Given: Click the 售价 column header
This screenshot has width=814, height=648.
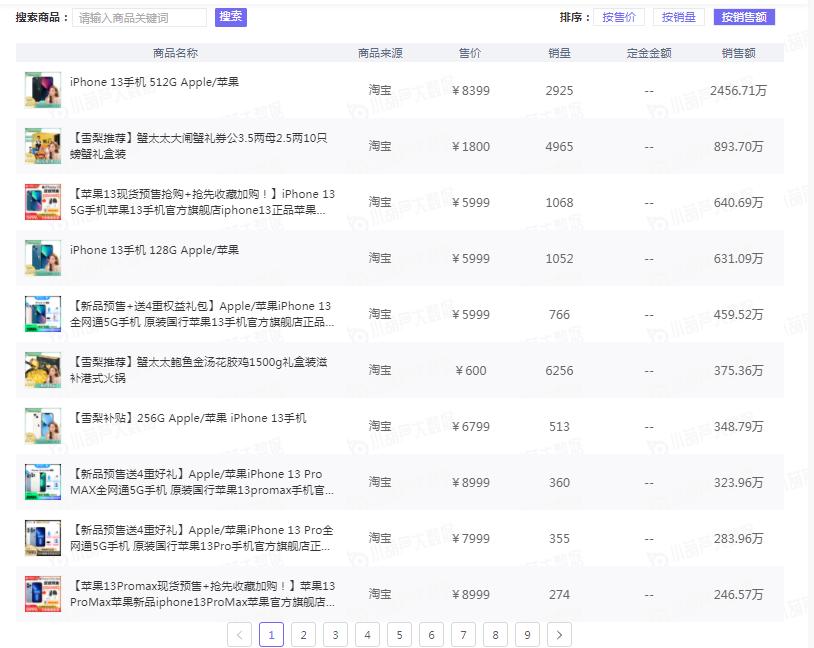Looking at the screenshot, I should (x=469, y=53).
